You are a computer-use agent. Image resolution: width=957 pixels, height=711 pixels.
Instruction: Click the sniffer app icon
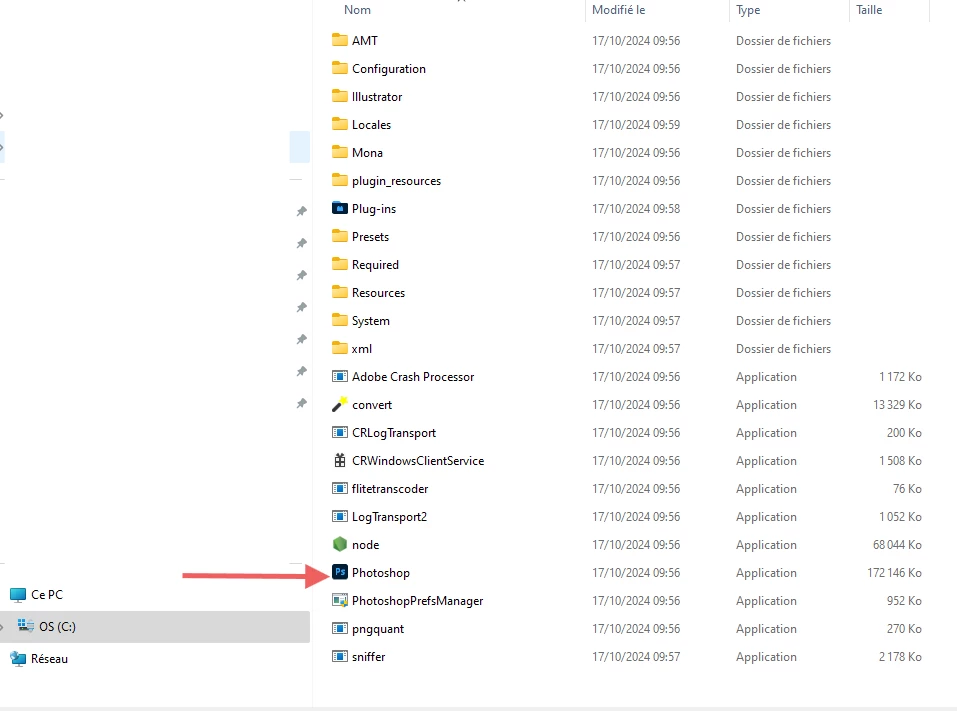(x=339, y=657)
